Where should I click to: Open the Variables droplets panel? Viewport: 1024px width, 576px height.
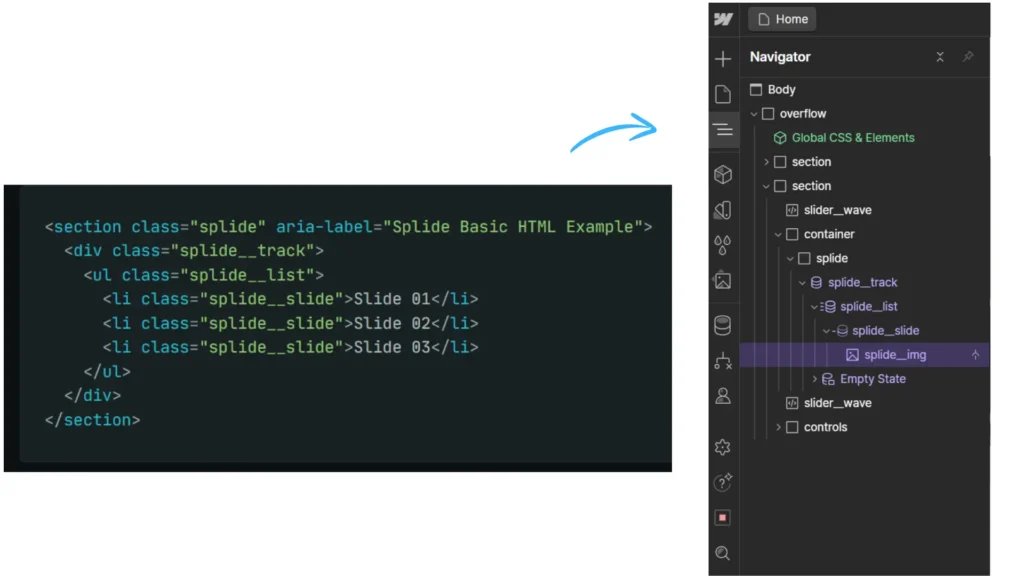pyautogui.click(x=723, y=246)
